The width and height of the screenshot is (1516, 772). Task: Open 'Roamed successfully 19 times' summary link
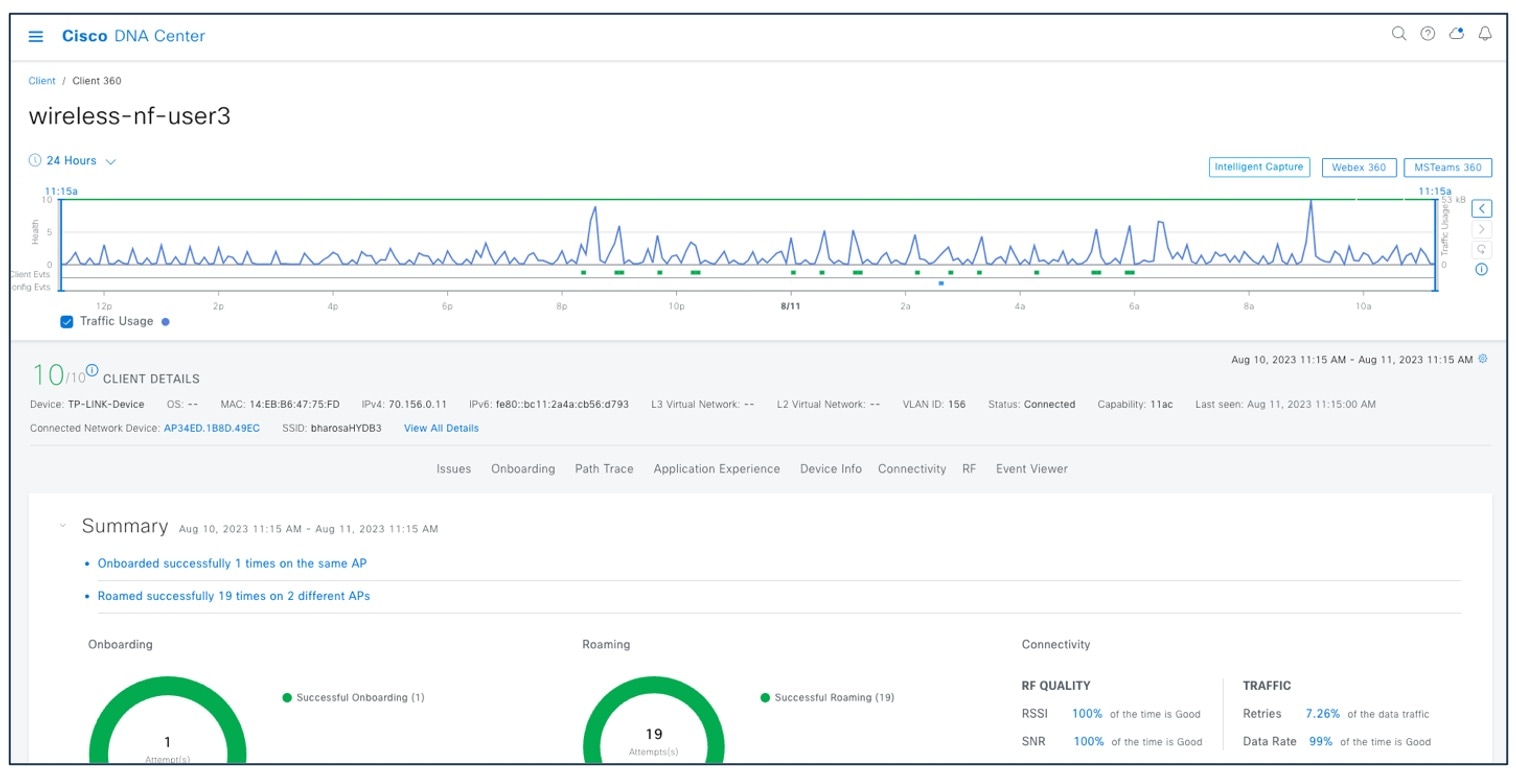click(x=234, y=596)
